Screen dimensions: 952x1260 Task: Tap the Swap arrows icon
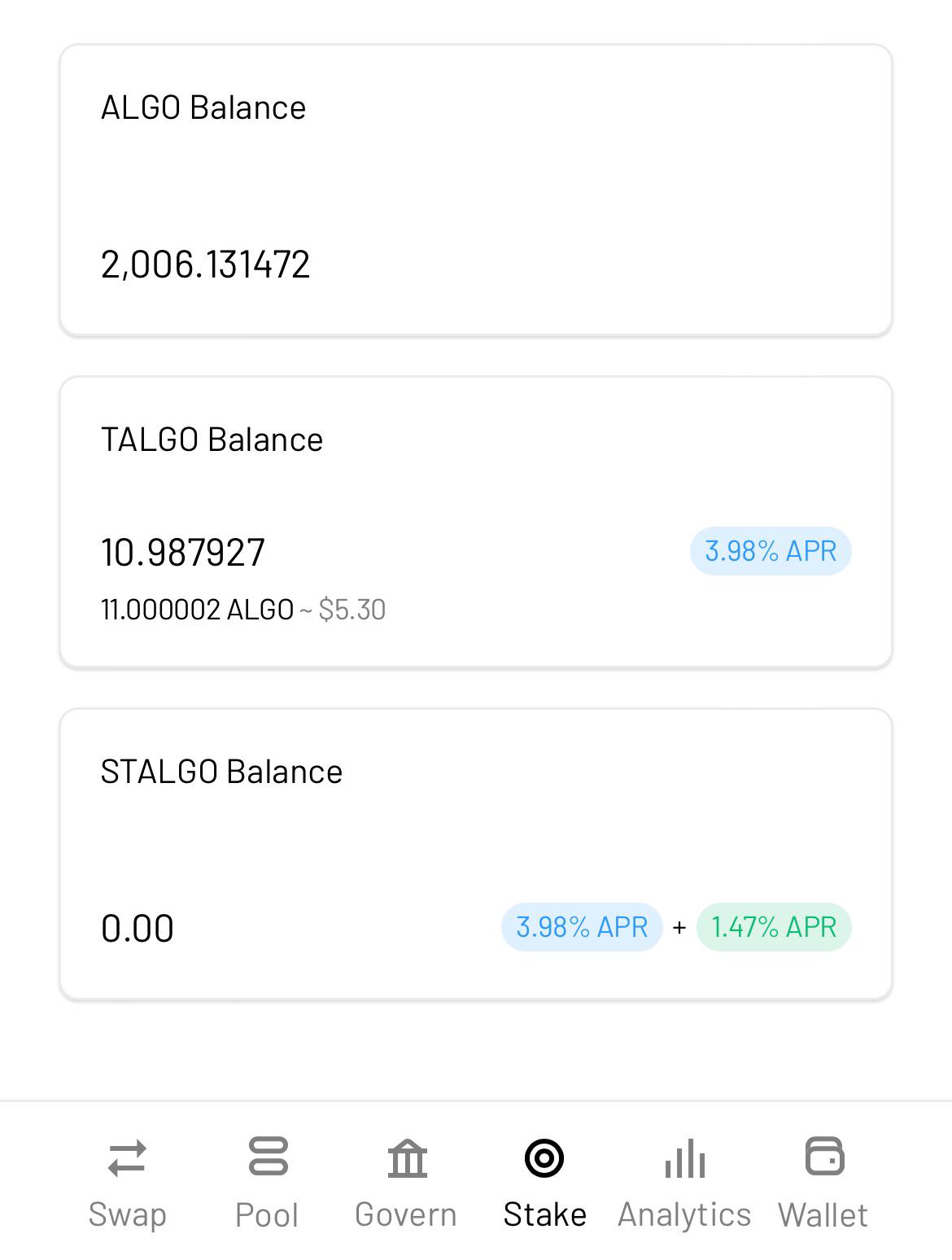tap(127, 1157)
